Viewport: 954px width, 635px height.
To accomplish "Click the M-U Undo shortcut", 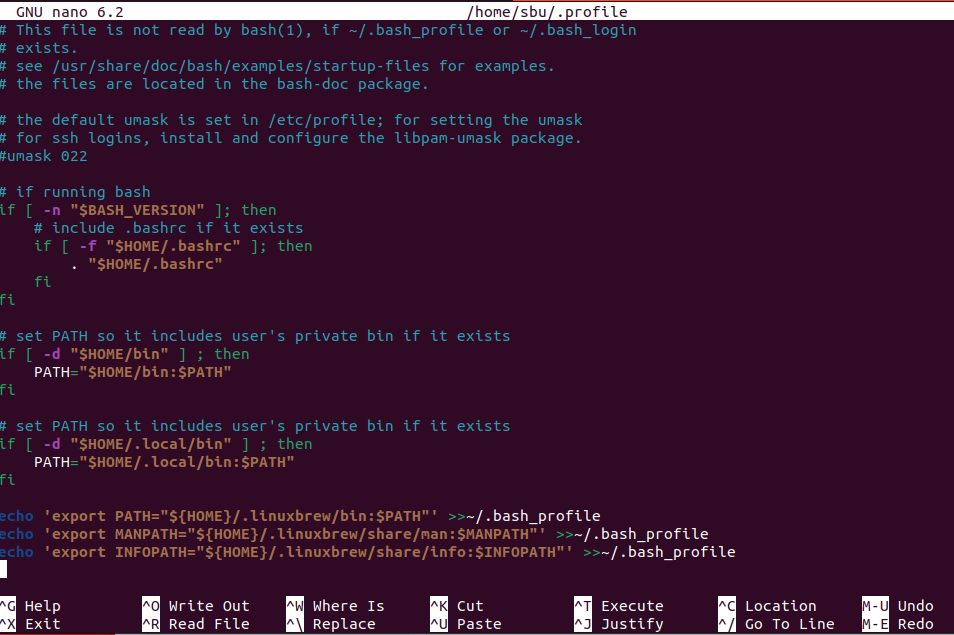I will (x=898, y=606).
